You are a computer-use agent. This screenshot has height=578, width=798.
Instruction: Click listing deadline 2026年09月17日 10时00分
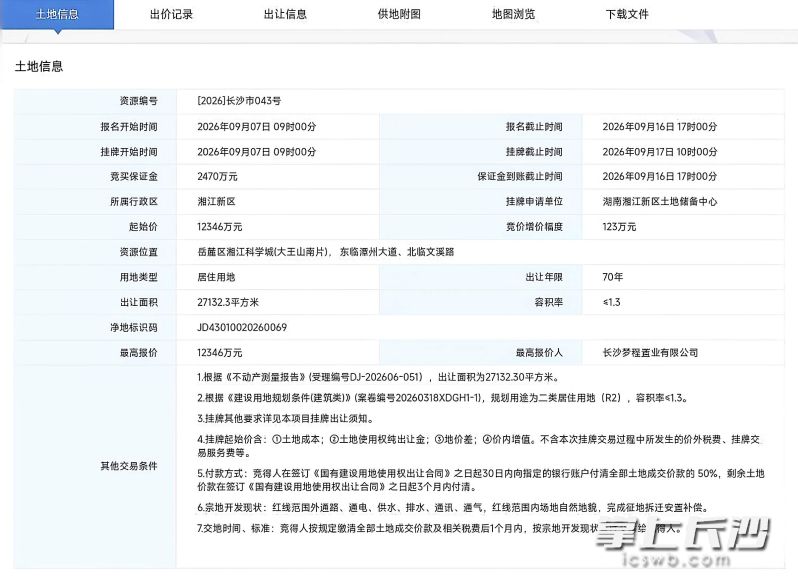(x=660, y=152)
